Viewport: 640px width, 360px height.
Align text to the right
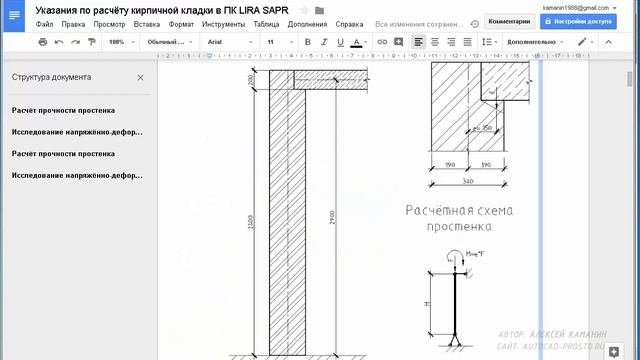451,42
